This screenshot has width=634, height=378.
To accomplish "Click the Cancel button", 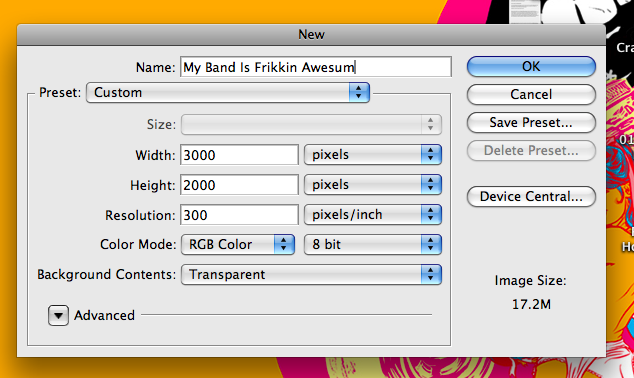I will (x=531, y=94).
